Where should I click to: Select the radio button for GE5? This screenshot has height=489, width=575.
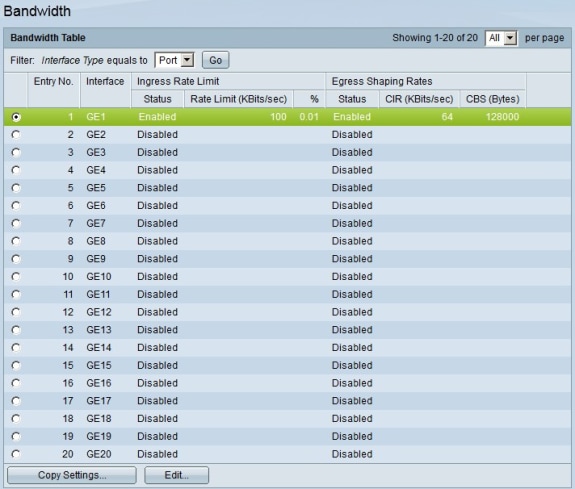pos(16,188)
